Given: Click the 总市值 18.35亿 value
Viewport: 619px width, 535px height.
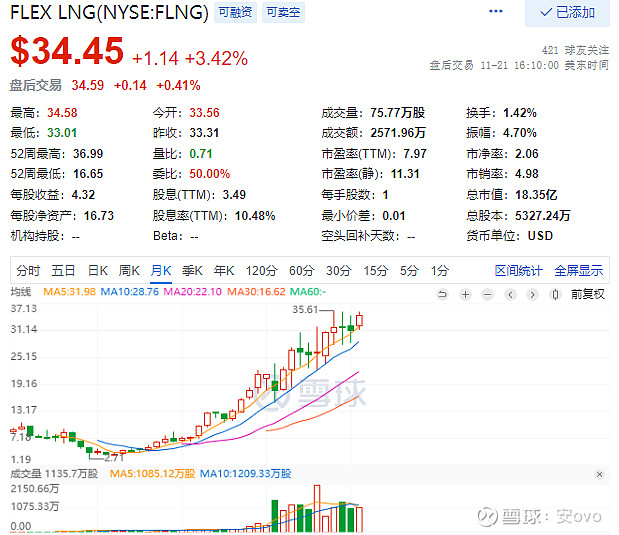Looking at the screenshot, I should tap(536, 195).
